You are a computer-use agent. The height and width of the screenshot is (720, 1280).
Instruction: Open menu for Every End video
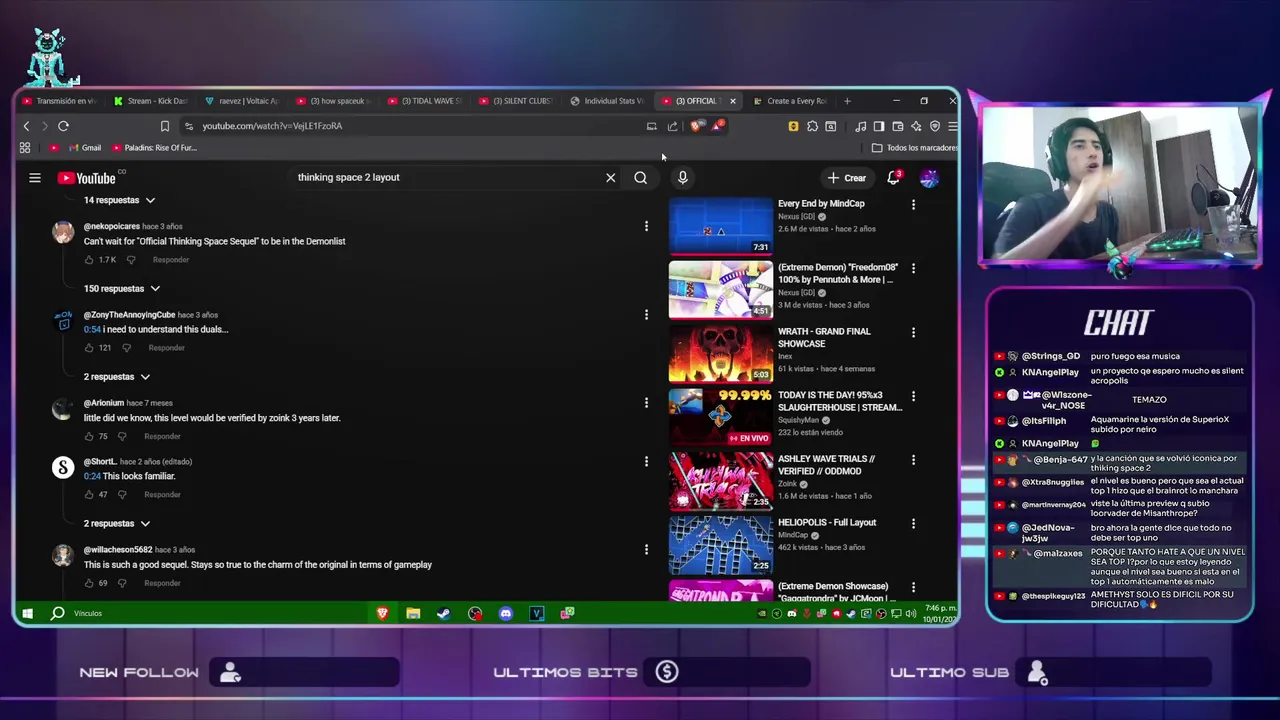tap(913, 205)
